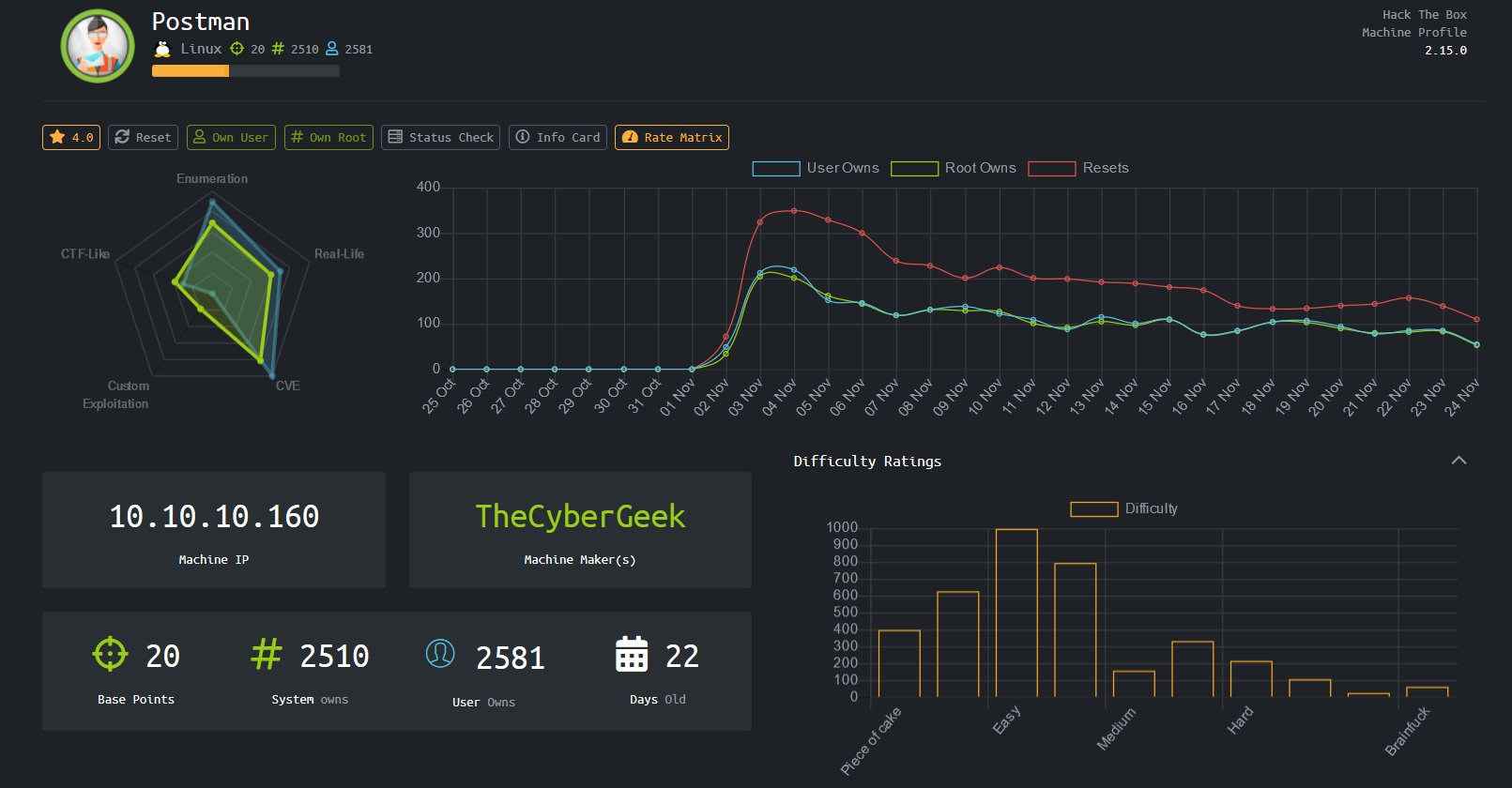Image resolution: width=1512 pixels, height=788 pixels.
Task: Click the Difficulty Ratings heading
Action: tap(867, 462)
